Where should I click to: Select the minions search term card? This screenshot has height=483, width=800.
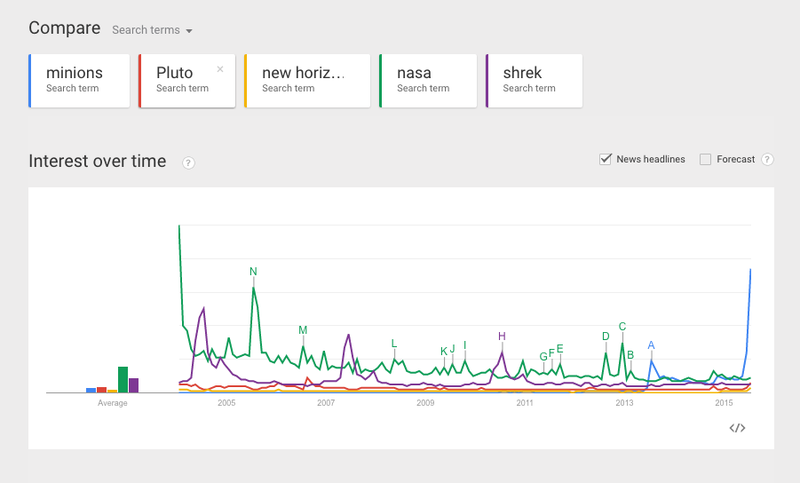point(80,80)
